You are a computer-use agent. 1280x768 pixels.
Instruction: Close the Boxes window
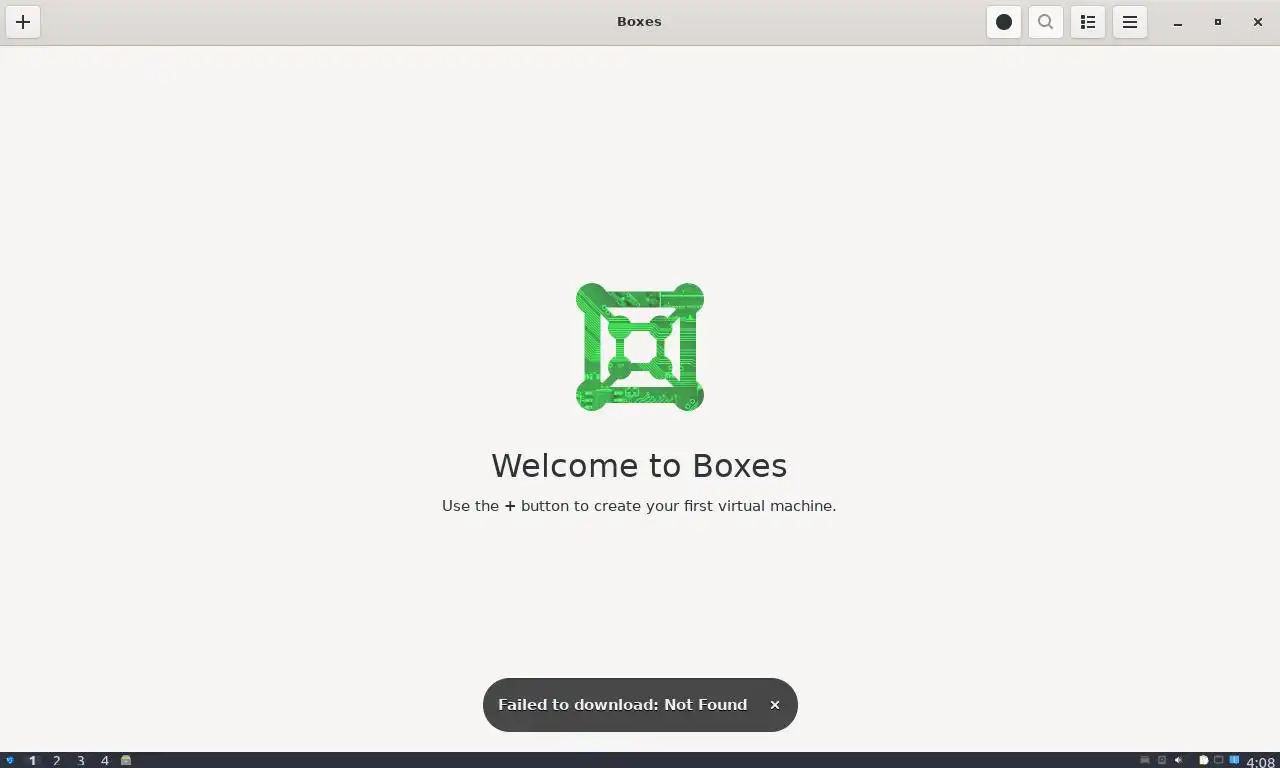coord(1258,22)
